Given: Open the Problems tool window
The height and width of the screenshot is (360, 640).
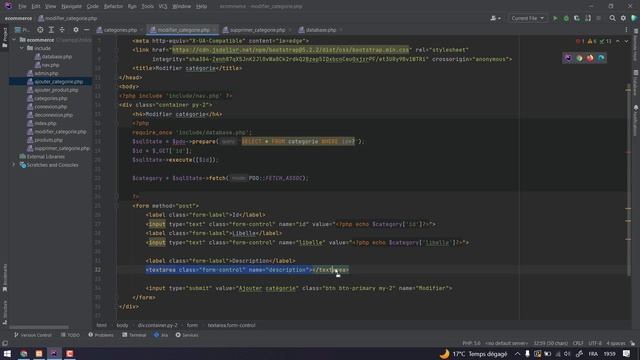Looking at the screenshot, I should pos(101,335).
